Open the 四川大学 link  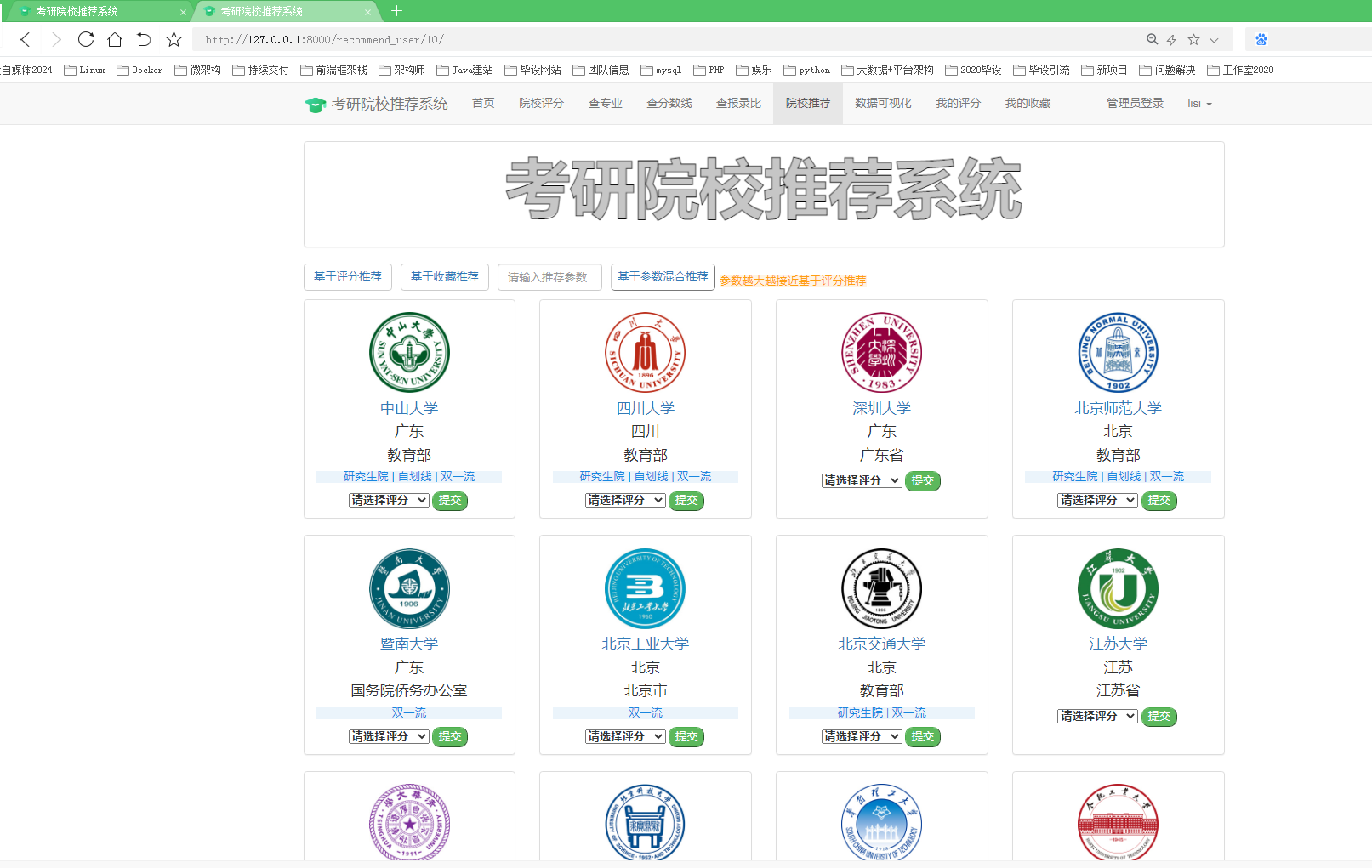click(x=646, y=408)
